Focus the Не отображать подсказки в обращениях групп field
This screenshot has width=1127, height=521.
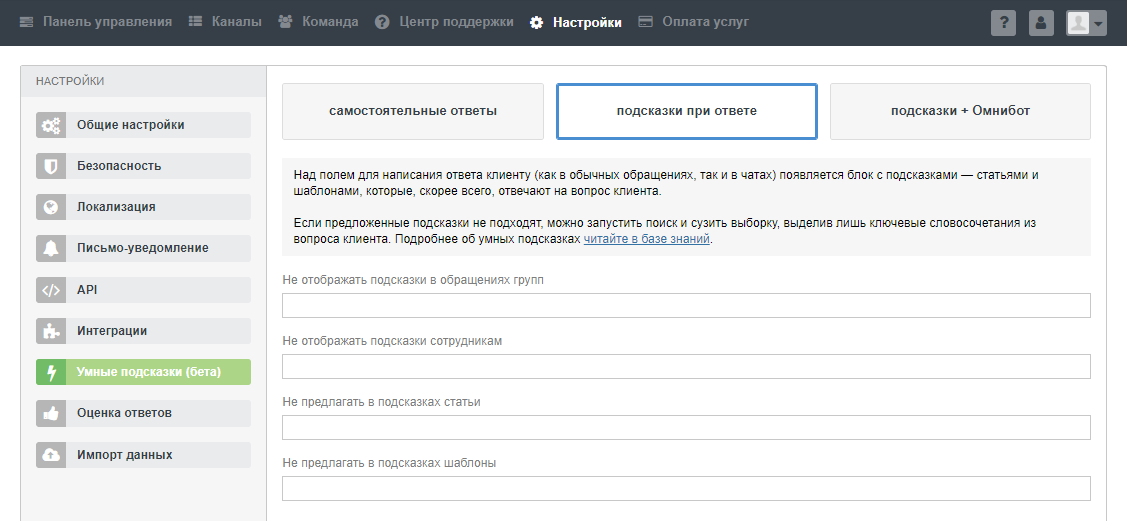tap(686, 305)
